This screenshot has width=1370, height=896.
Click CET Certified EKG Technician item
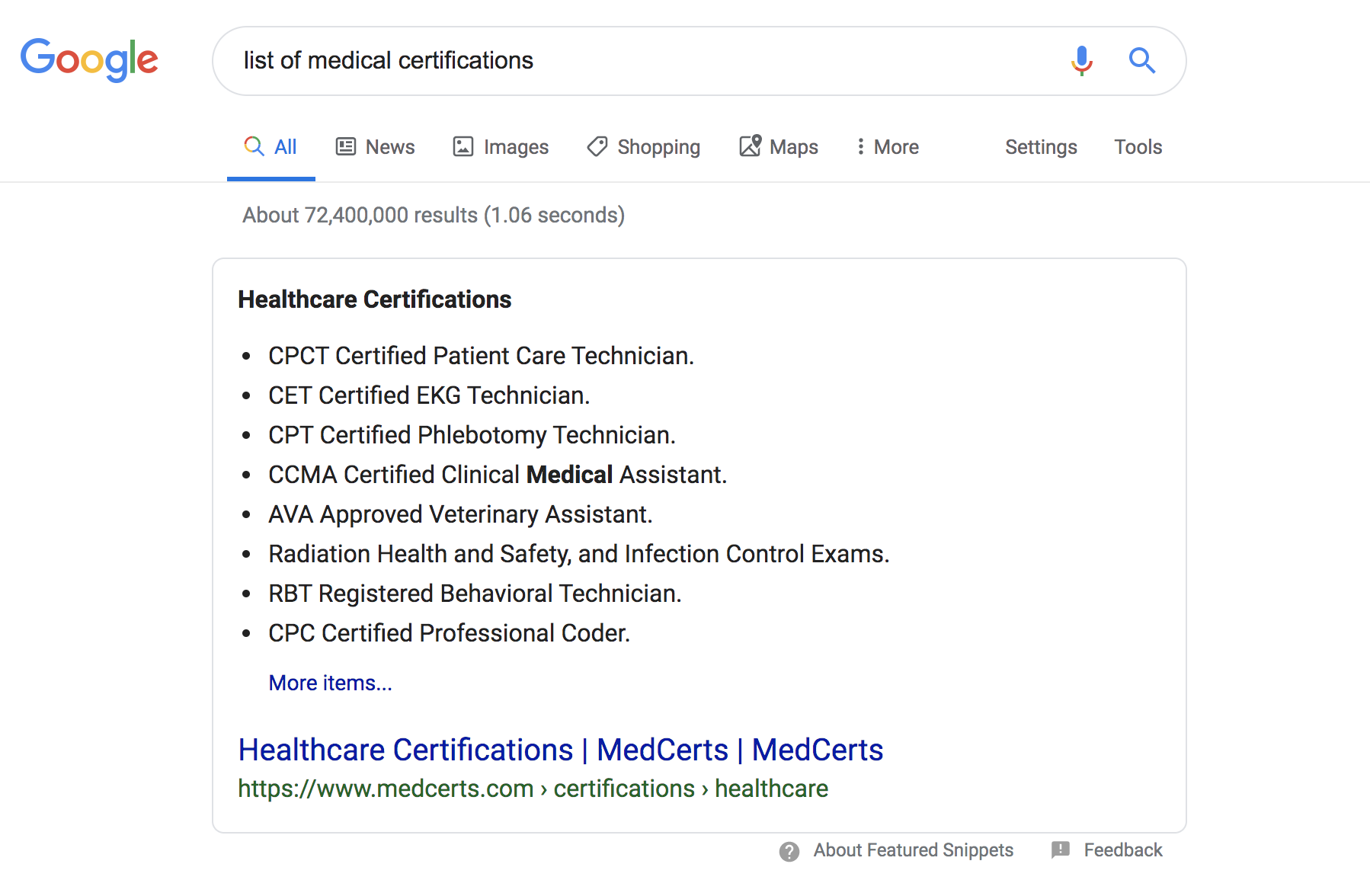[x=429, y=395]
